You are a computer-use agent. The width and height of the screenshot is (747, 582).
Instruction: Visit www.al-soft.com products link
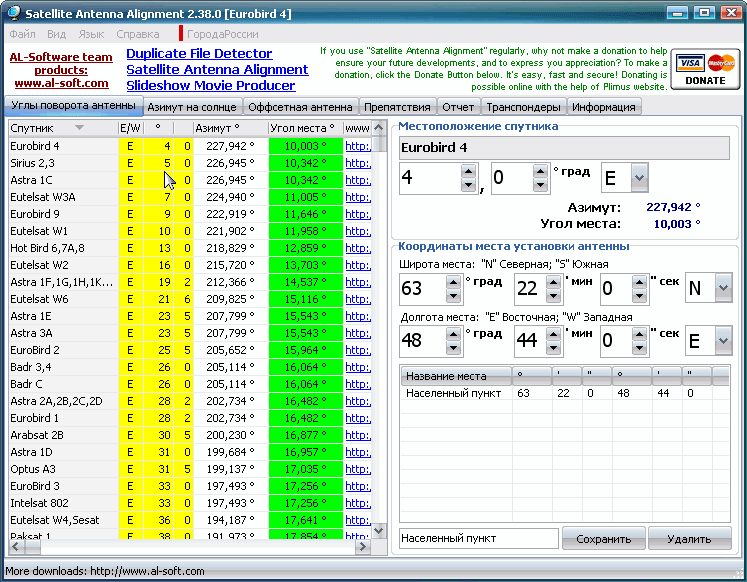[x=61, y=83]
